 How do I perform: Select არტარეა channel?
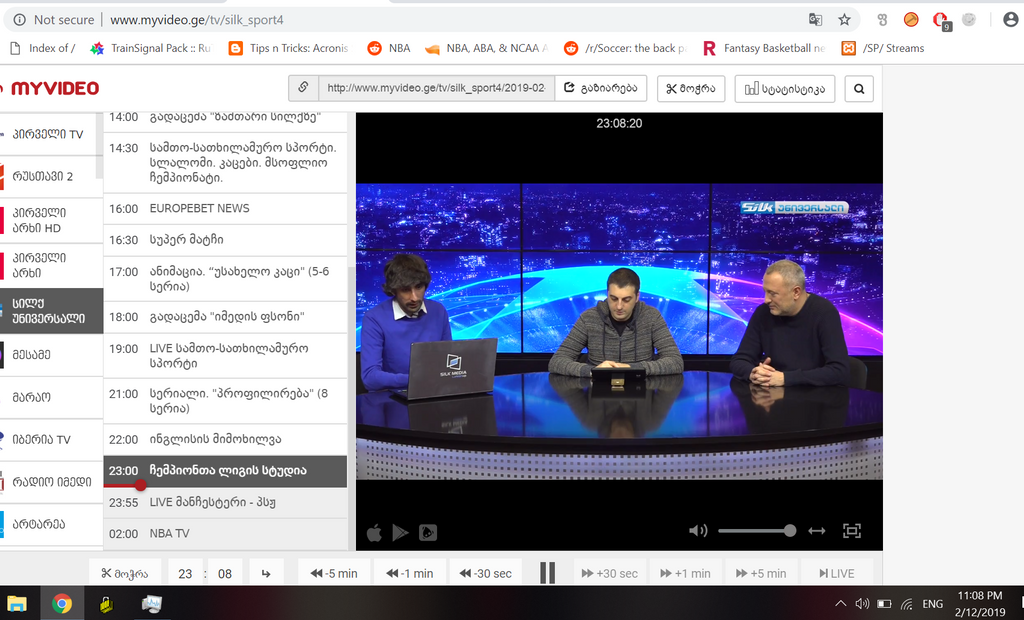point(51,524)
